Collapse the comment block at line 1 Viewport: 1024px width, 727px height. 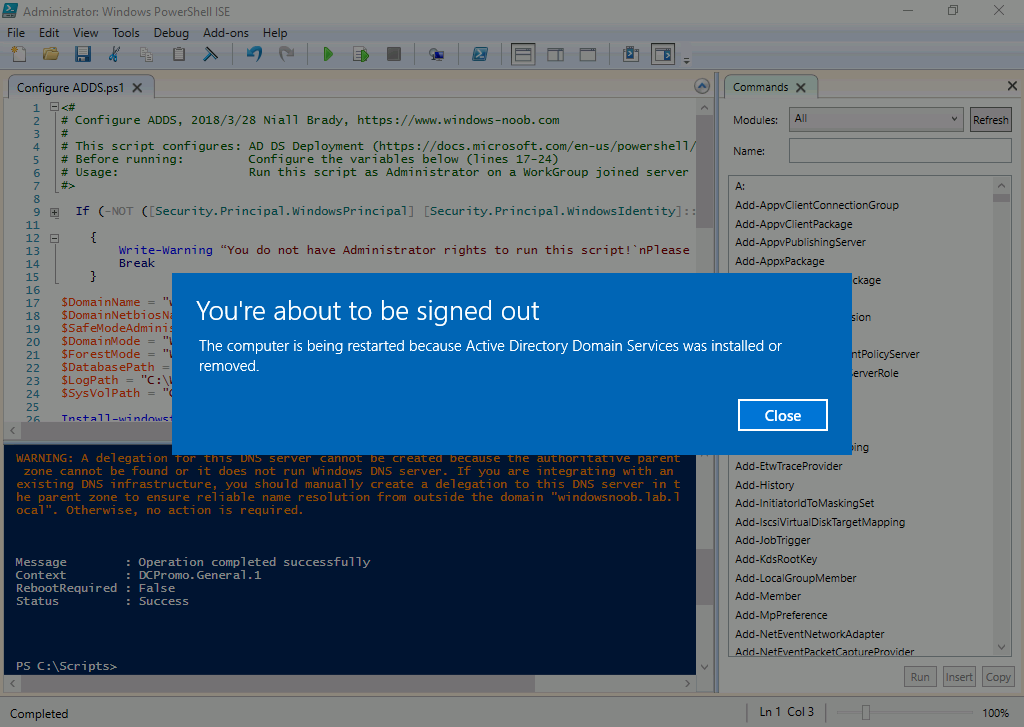54,107
